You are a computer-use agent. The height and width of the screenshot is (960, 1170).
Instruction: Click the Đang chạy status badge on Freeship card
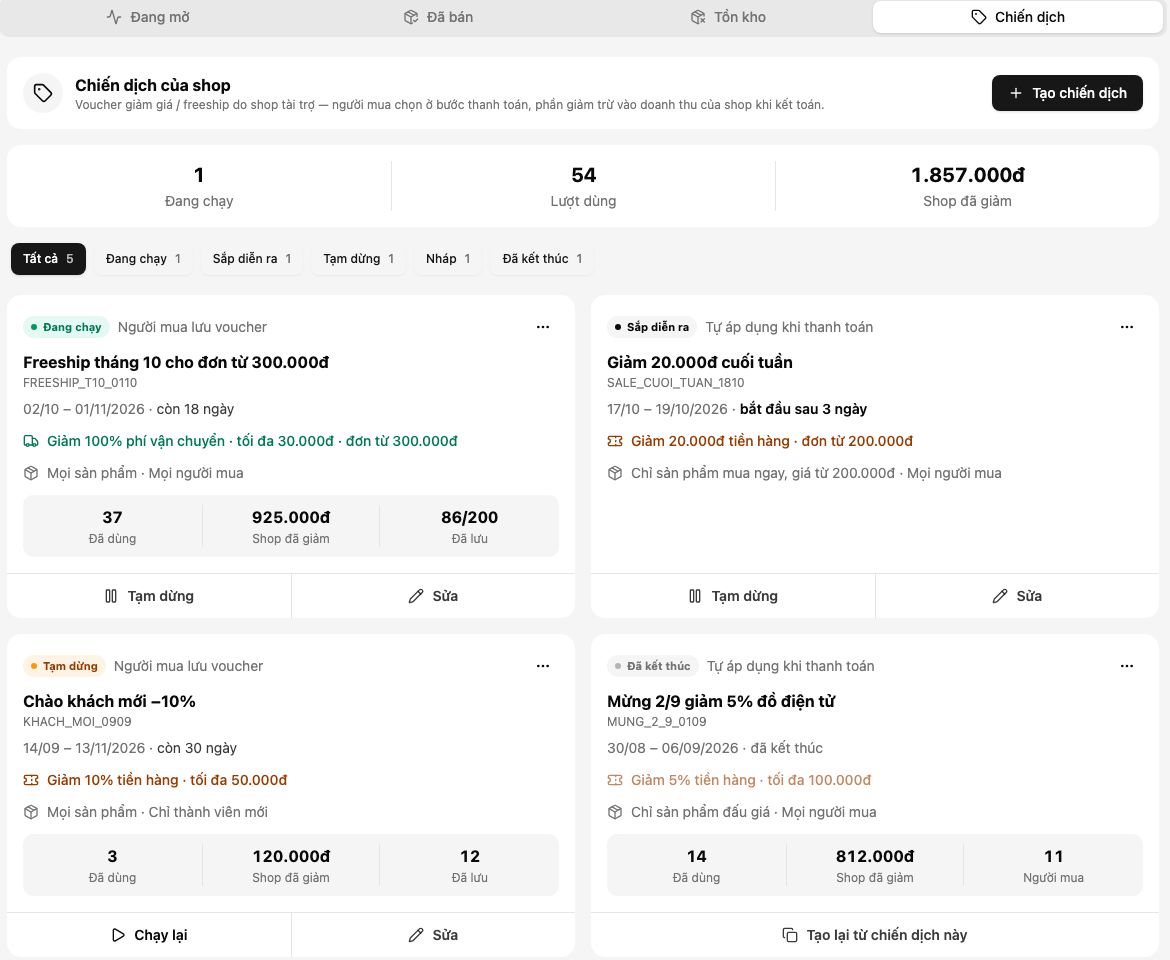point(66,327)
